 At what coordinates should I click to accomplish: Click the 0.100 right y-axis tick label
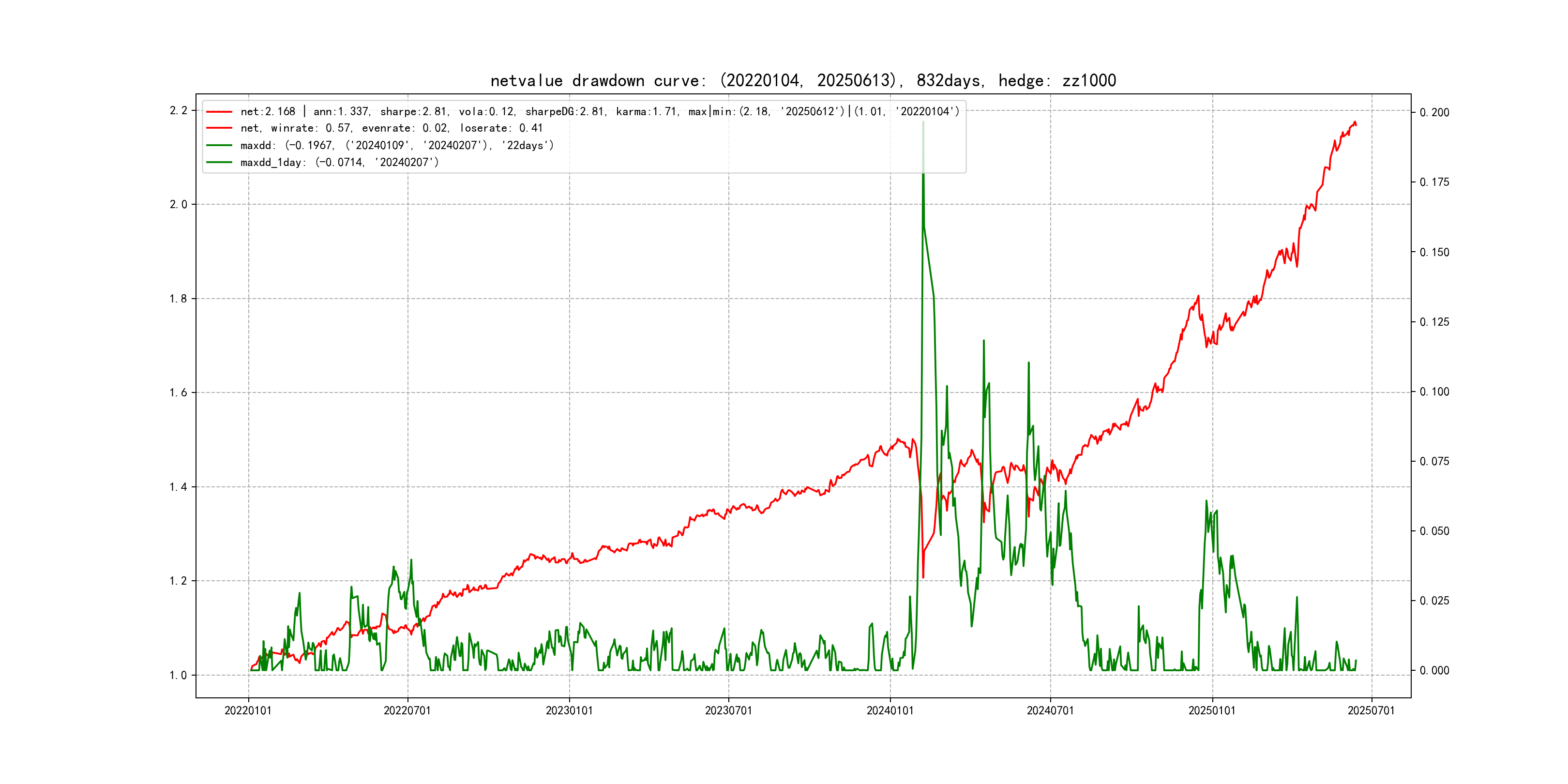coord(1434,392)
